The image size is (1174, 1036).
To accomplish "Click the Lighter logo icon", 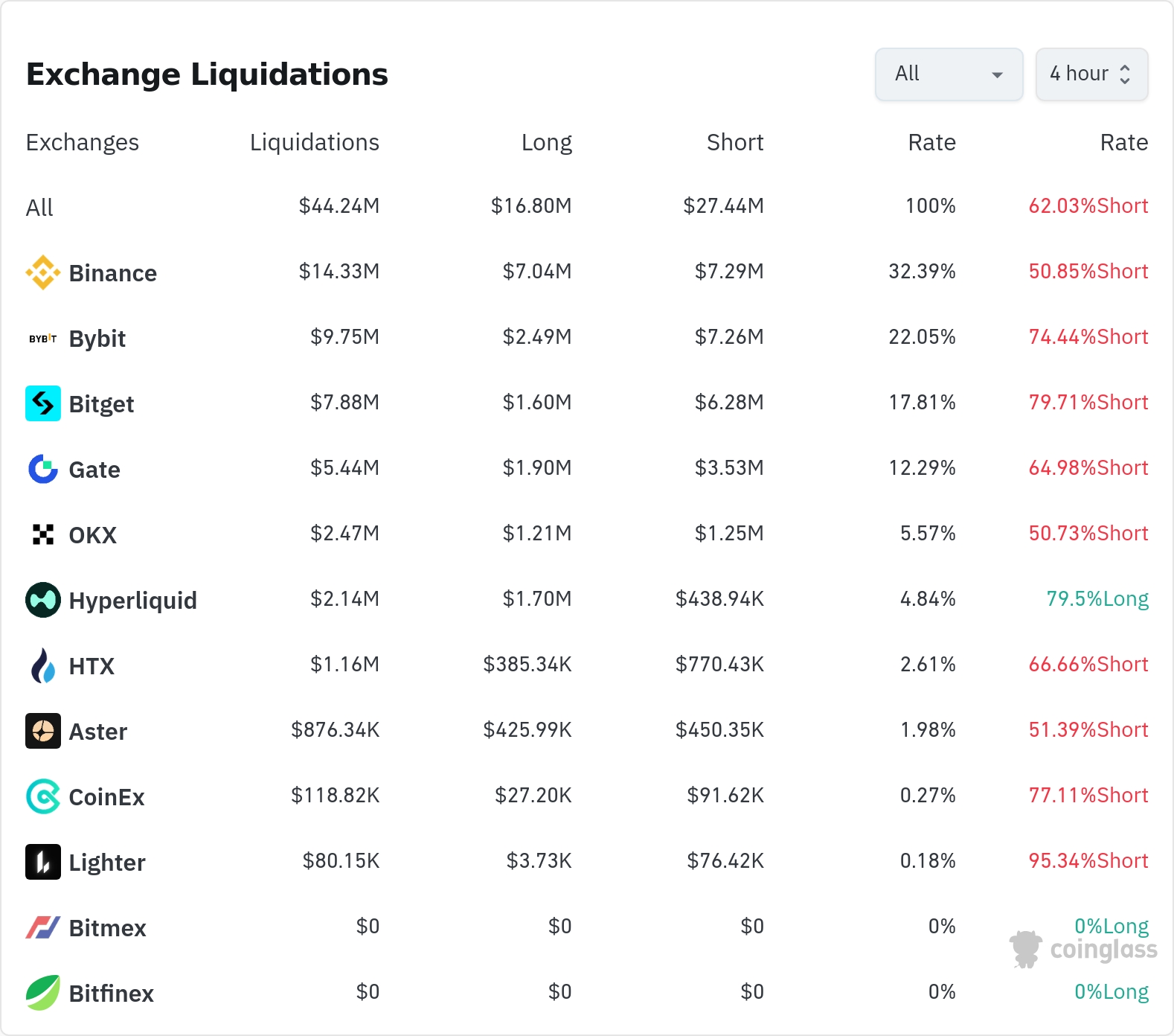I will click(43, 862).
